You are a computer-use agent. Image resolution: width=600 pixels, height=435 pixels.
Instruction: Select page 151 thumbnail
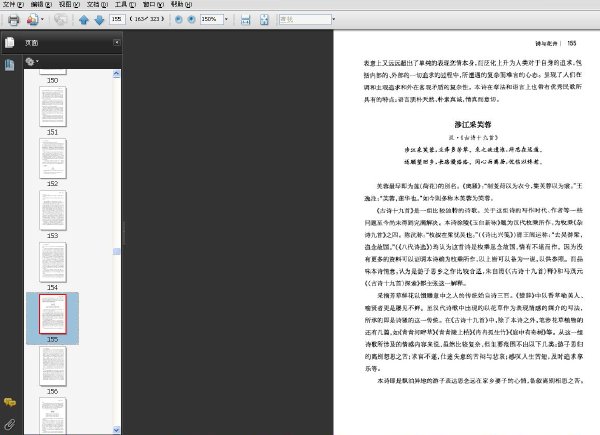coord(53,107)
